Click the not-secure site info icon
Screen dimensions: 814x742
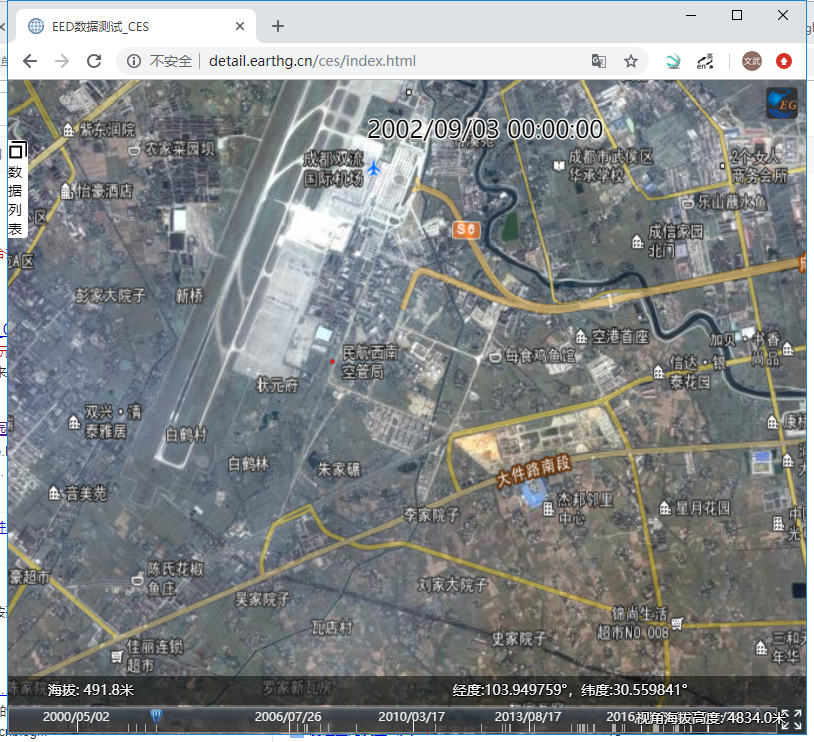[135, 61]
